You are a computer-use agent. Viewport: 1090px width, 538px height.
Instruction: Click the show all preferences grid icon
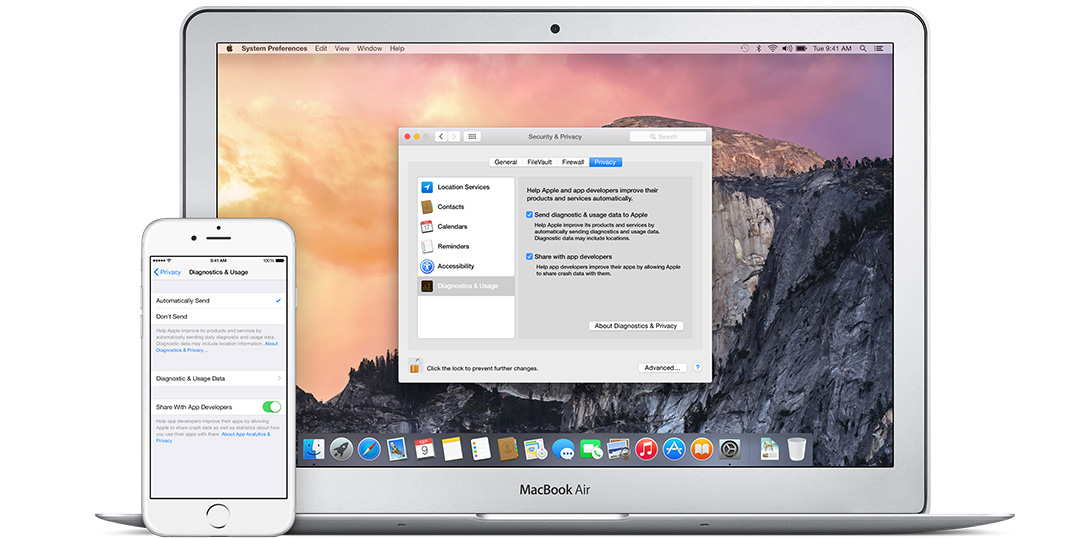coord(472,136)
